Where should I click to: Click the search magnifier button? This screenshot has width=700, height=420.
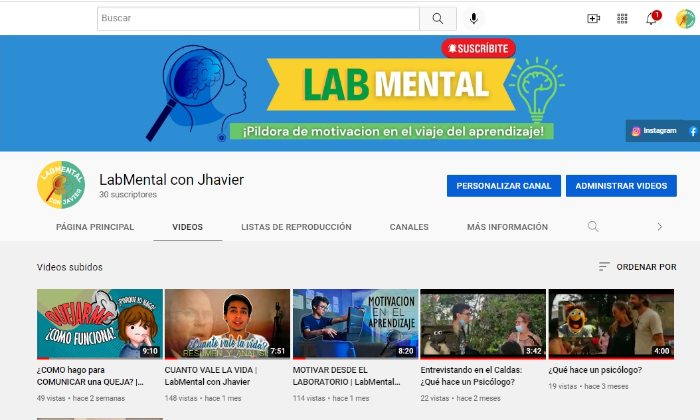pyautogui.click(x=438, y=18)
